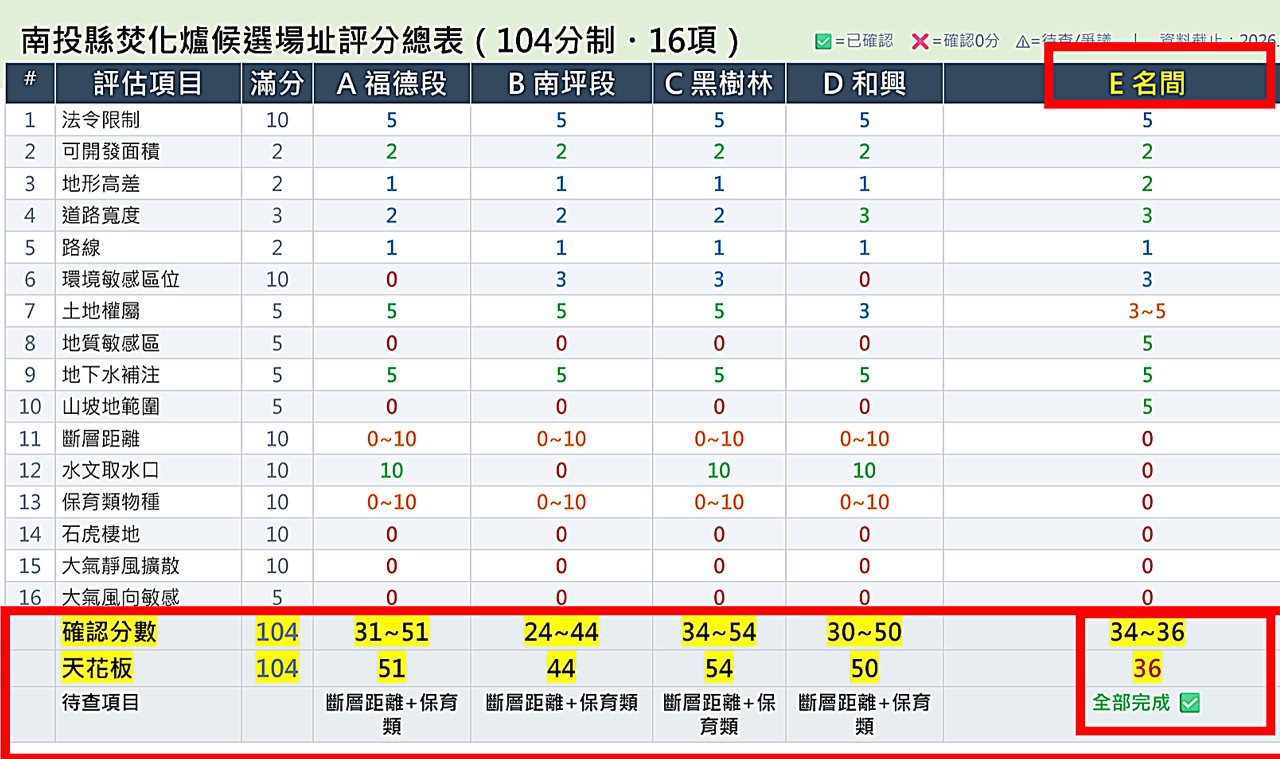Click the C 黑樹林 column header

[719, 84]
